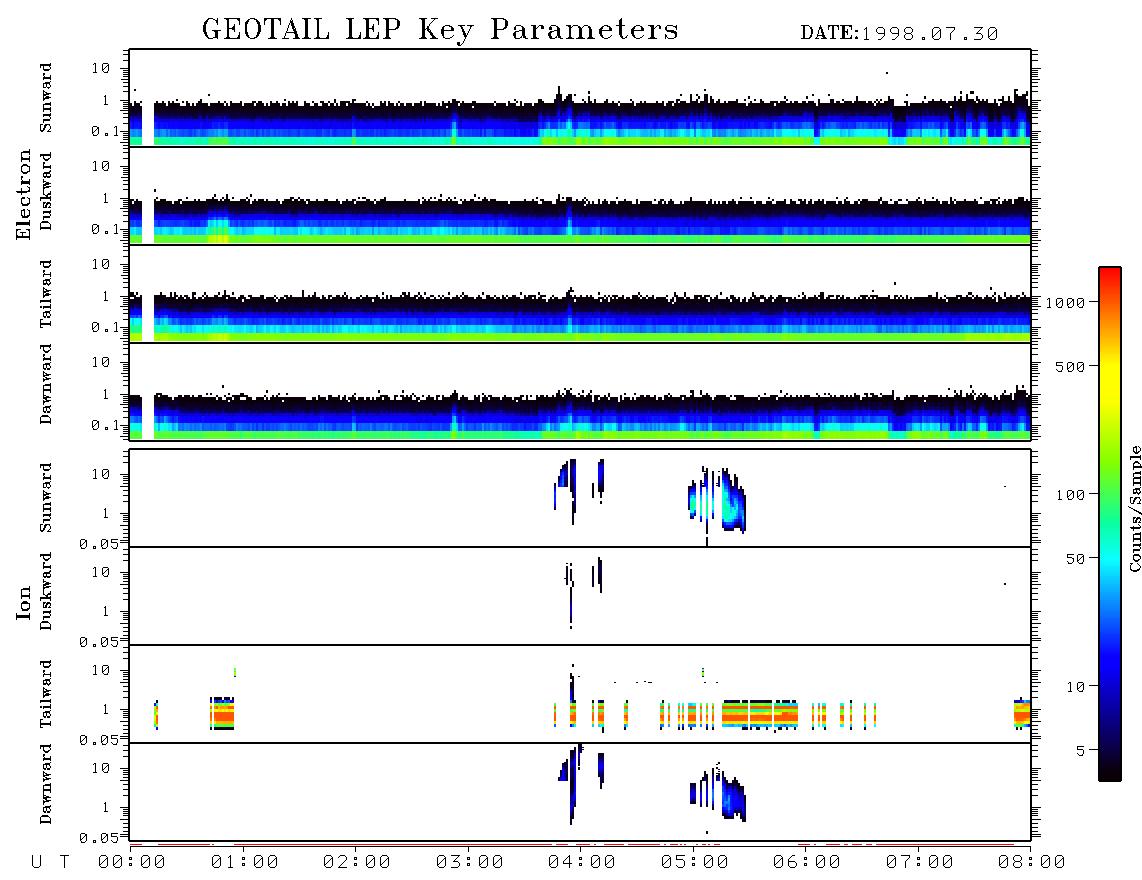Image resolution: width=1142 pixels, height=880 pixels.
Task: Select the 100 colorbar tick label
Action: [x=1070, y=495]
